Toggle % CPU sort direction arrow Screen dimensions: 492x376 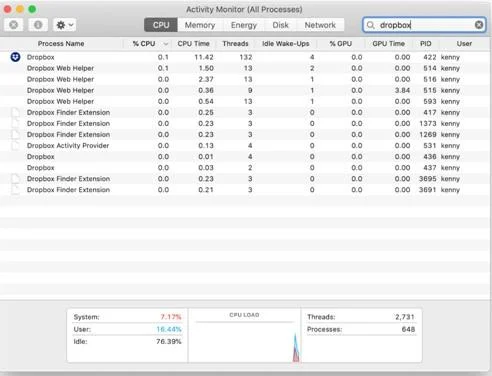coord(166,44)
